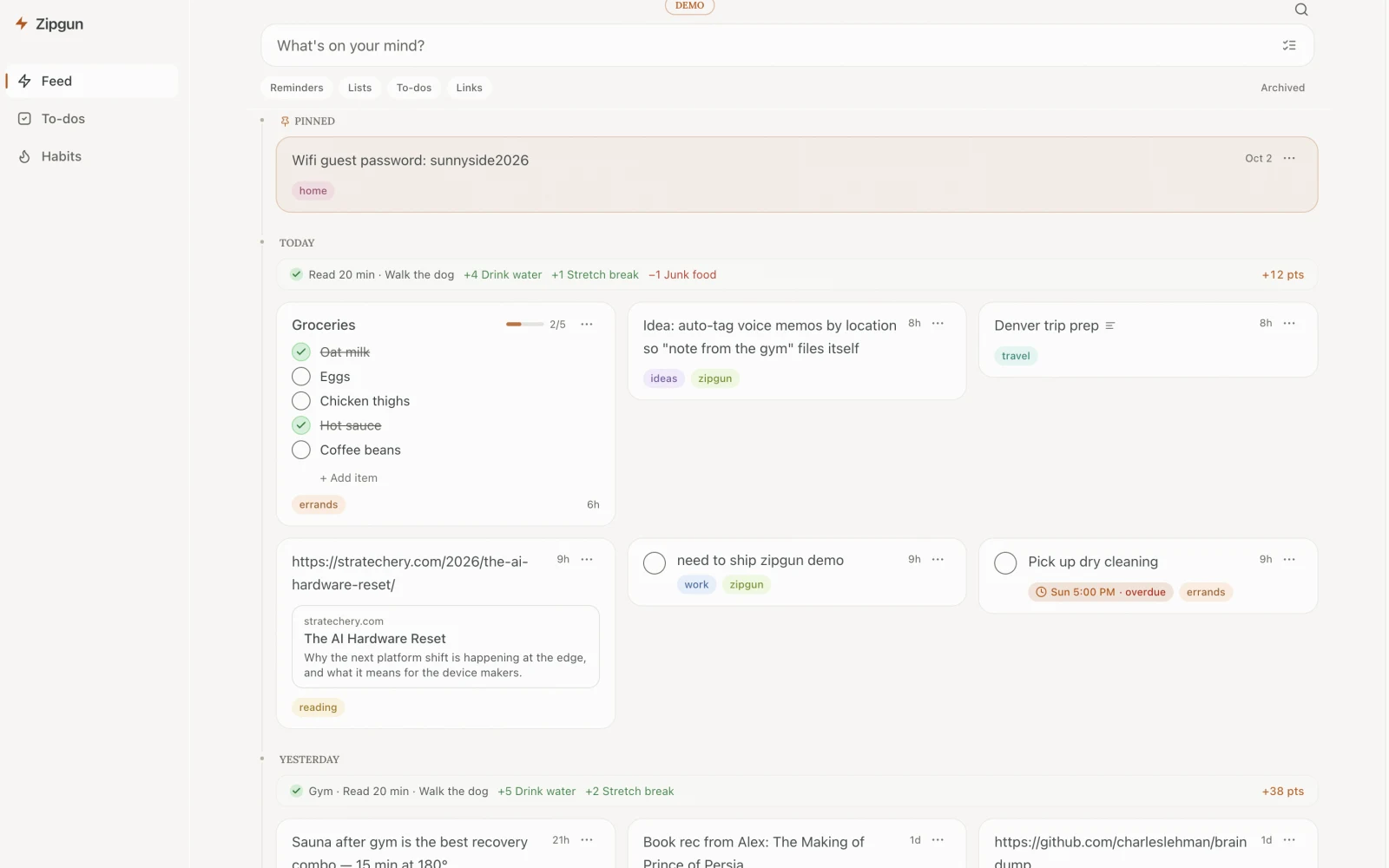This screenshot has width=1389, height=868.
Task: Click Add item in Groceries
Action: (348, 477)
